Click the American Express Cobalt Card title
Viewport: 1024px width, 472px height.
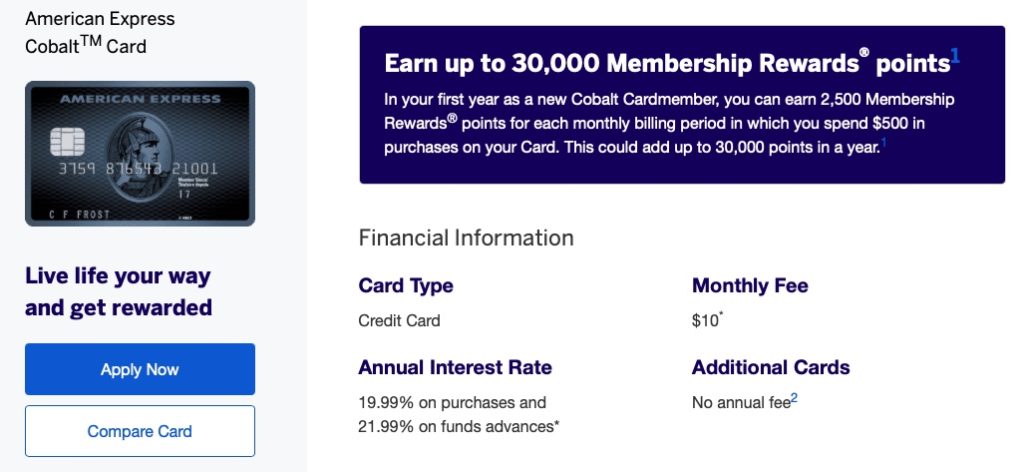pos(100,32)
